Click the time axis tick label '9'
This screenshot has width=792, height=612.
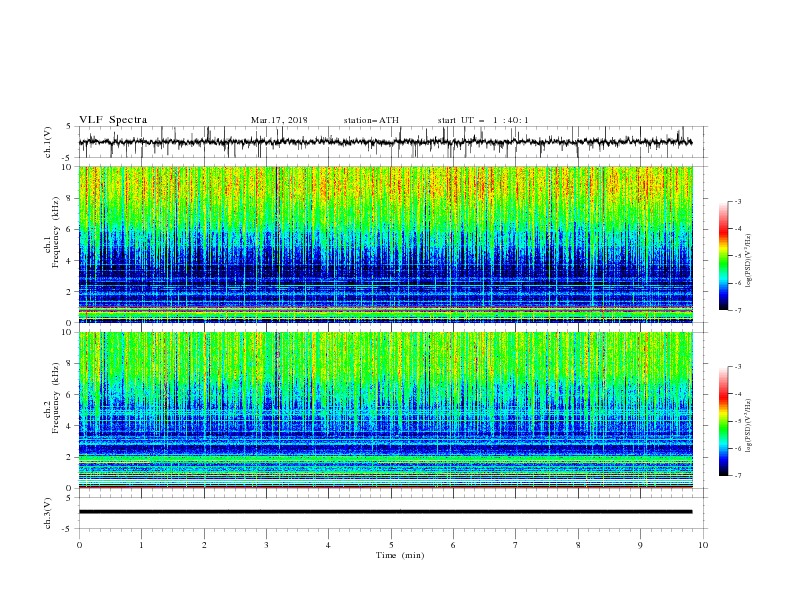[640, 545]
